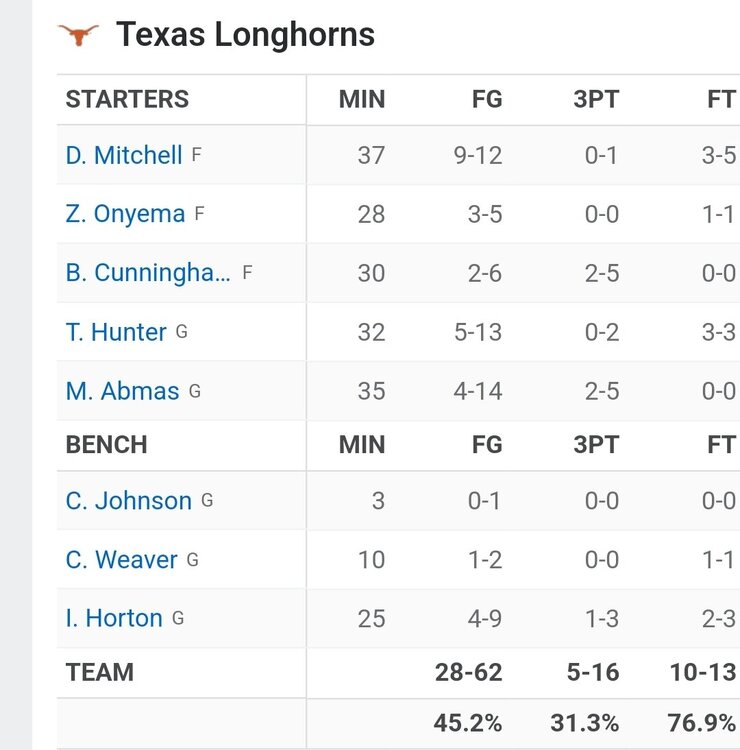Open C. Johnson's player profile

(x=128, y=500)
